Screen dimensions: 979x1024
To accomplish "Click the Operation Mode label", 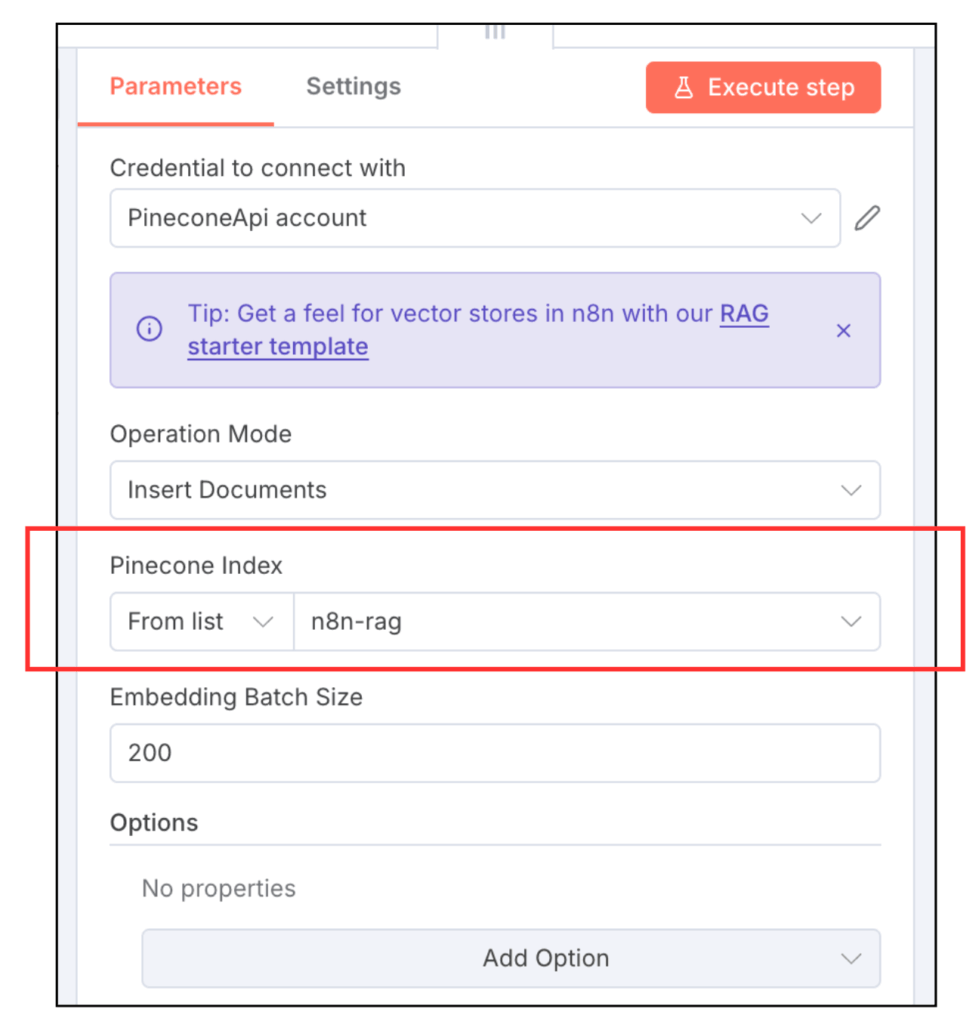I will [200, 435].
